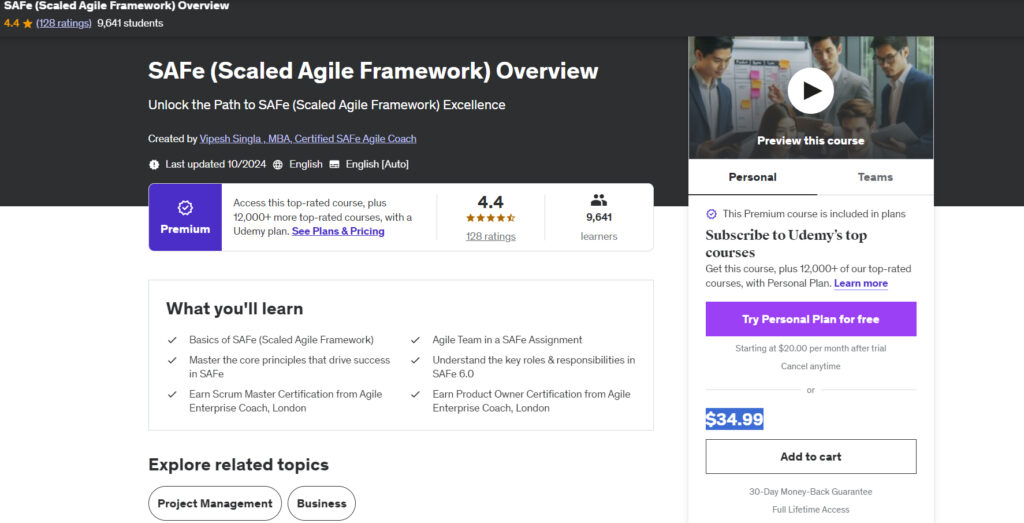Click the globe language icon
Screen dimensions: 1024x523
(278, 164)
